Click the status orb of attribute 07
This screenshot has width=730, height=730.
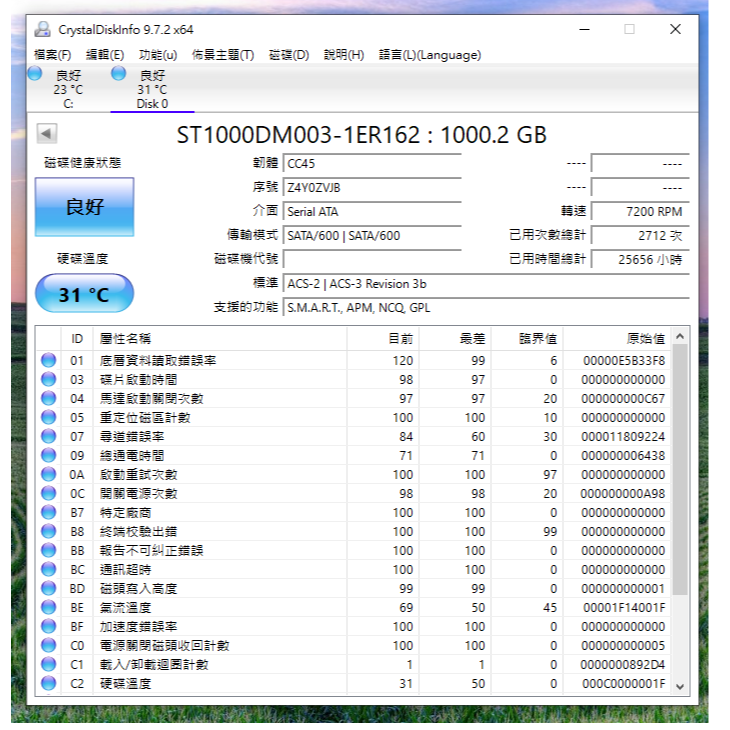(x=48, y=437)
